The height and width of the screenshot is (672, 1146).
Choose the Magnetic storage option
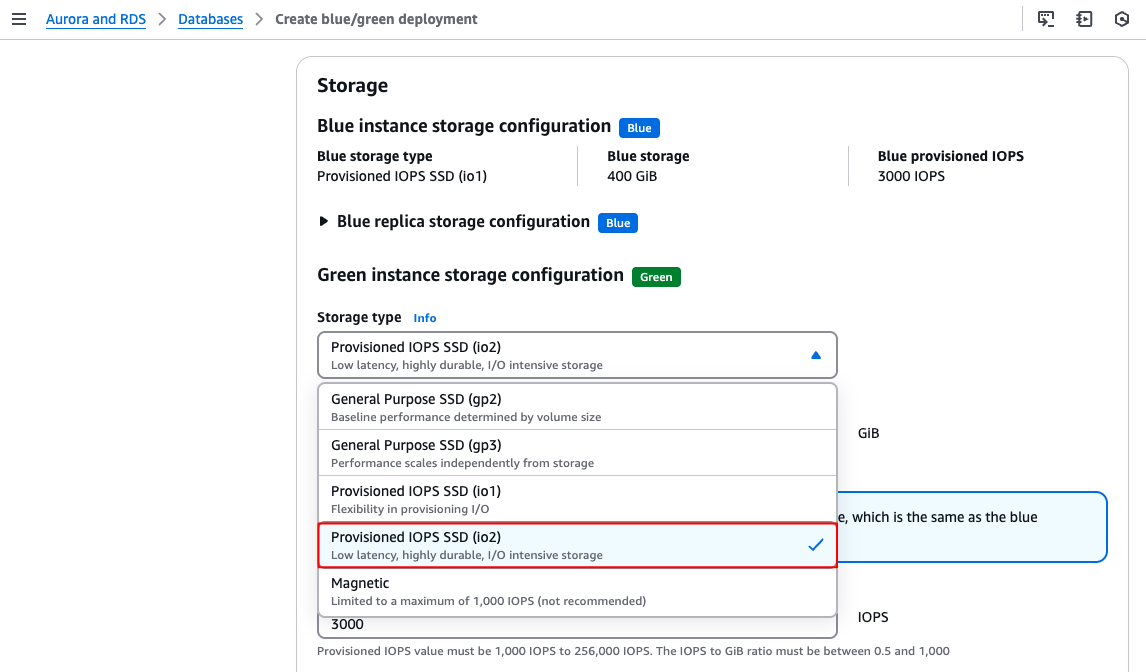click(x=576, y=591)
